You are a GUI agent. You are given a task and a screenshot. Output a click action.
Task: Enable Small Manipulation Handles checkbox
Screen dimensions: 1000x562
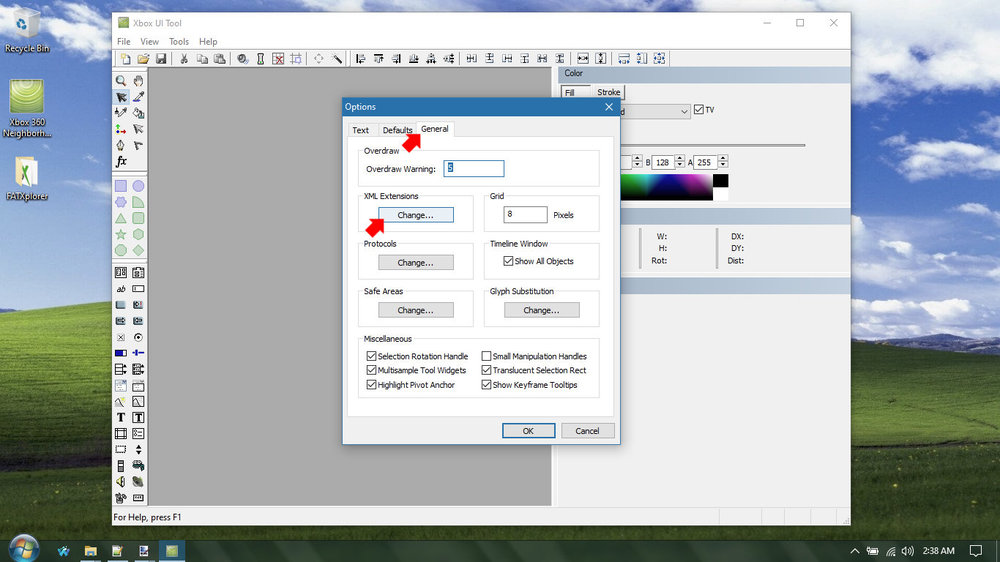click(487, 356)
